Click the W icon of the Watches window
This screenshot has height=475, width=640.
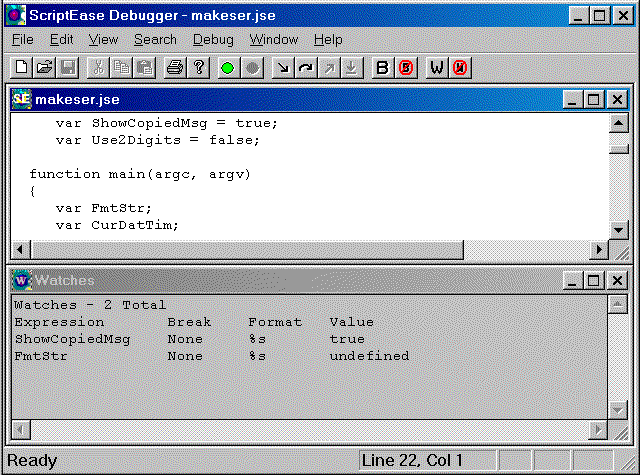pyautogui.click(x=21, y=280)
